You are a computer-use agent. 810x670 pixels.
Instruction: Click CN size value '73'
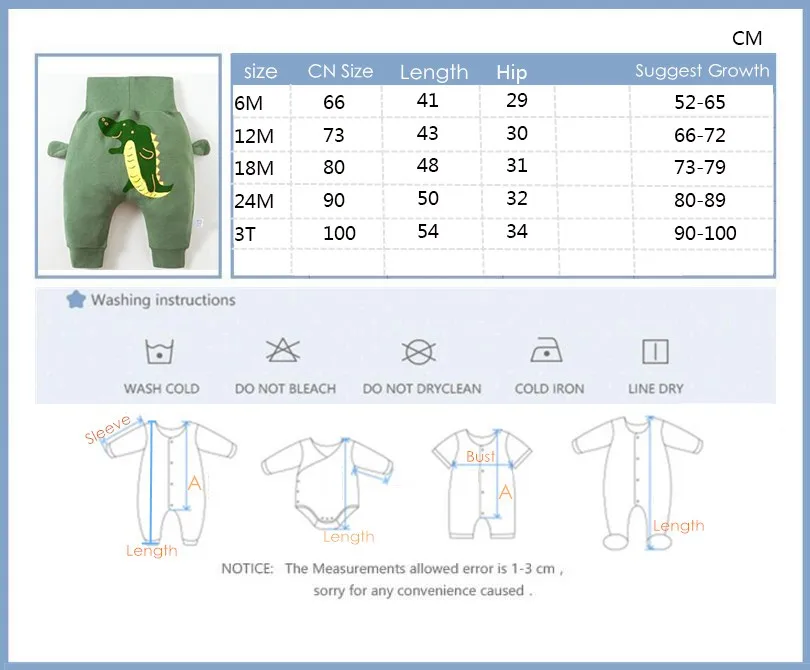pos(334,135)
